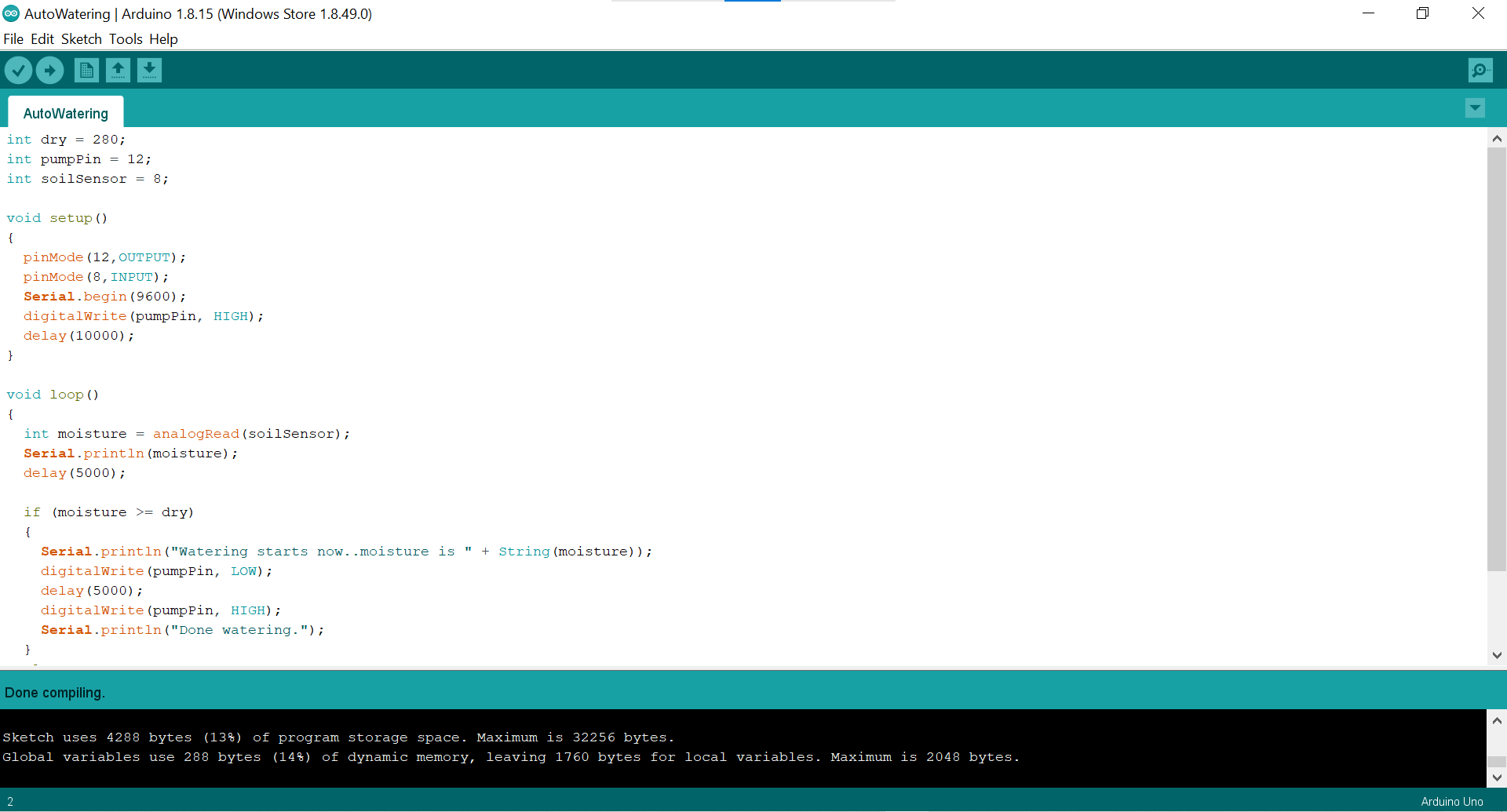1507x812 pixels.
Task: Click the 'Done compiling.' status message
Action: [x=55, y=693]
